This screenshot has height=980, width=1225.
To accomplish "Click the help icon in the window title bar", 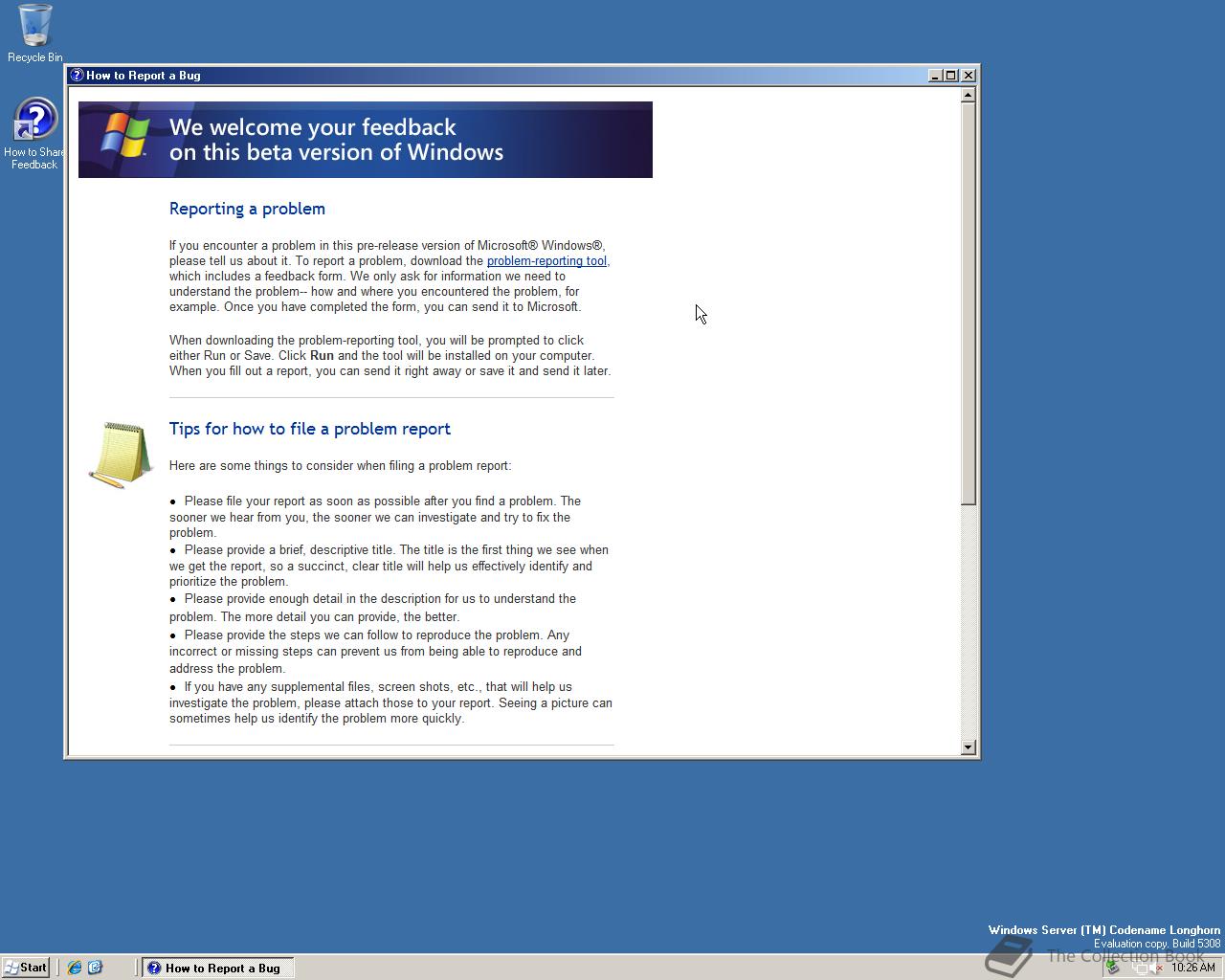I will click(x=78, y=75).
